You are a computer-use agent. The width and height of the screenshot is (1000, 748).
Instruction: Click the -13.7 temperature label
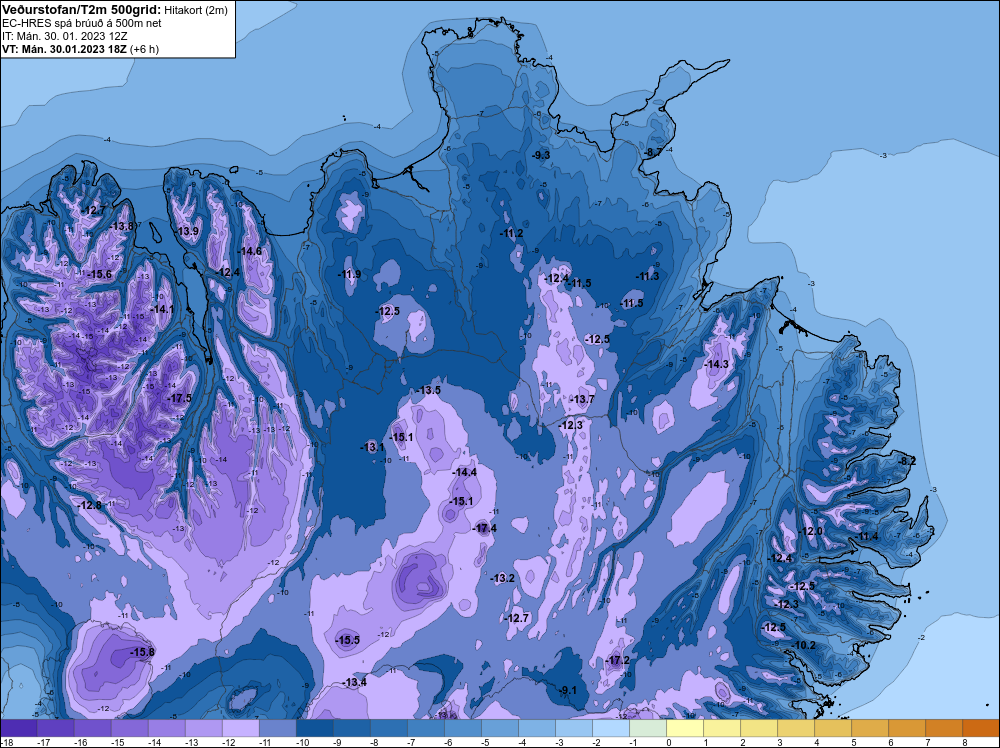582,399
